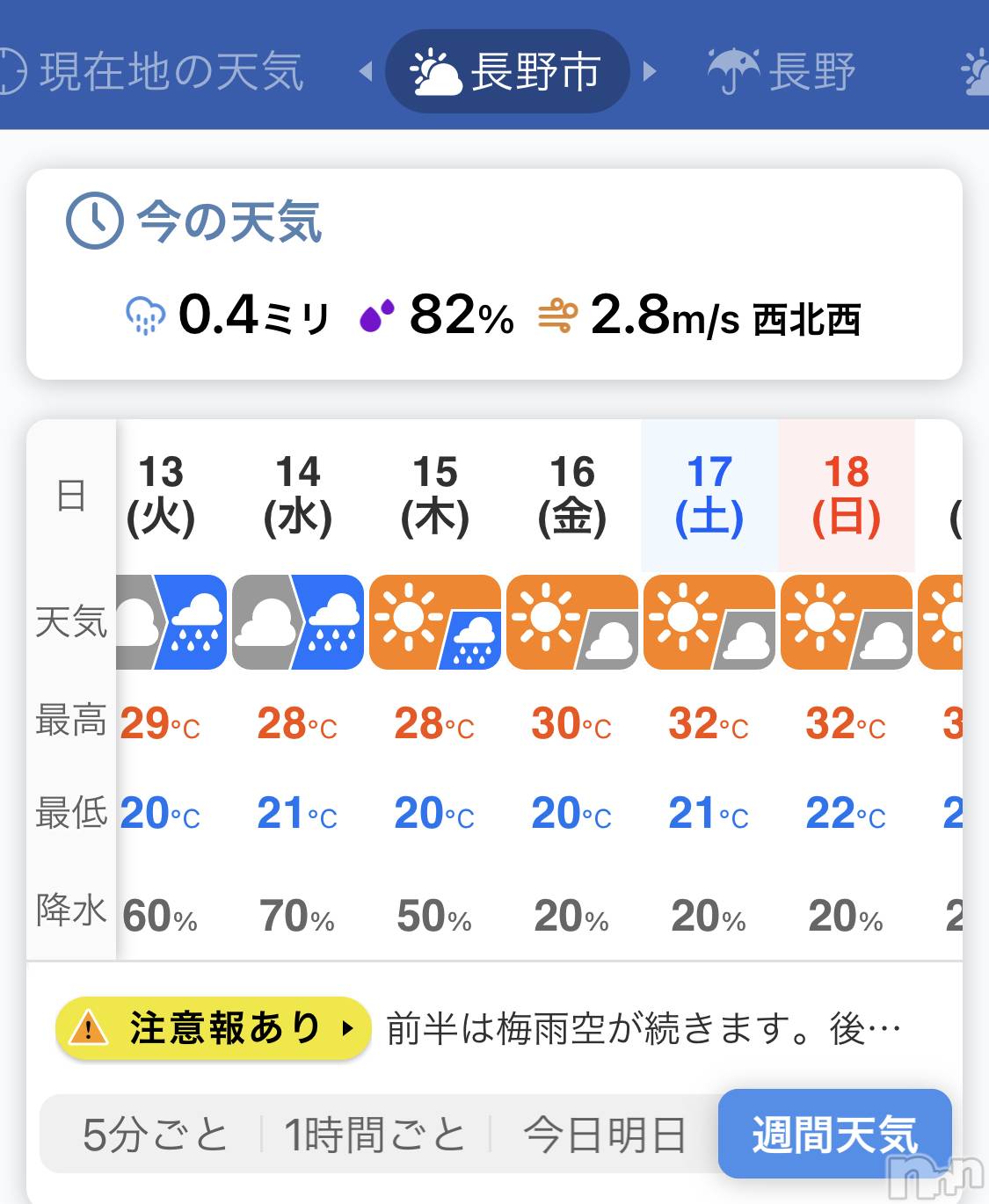The image size is (989, 1204).
Task: Click the purple humidity droplet icon
Action: [376, 316]
